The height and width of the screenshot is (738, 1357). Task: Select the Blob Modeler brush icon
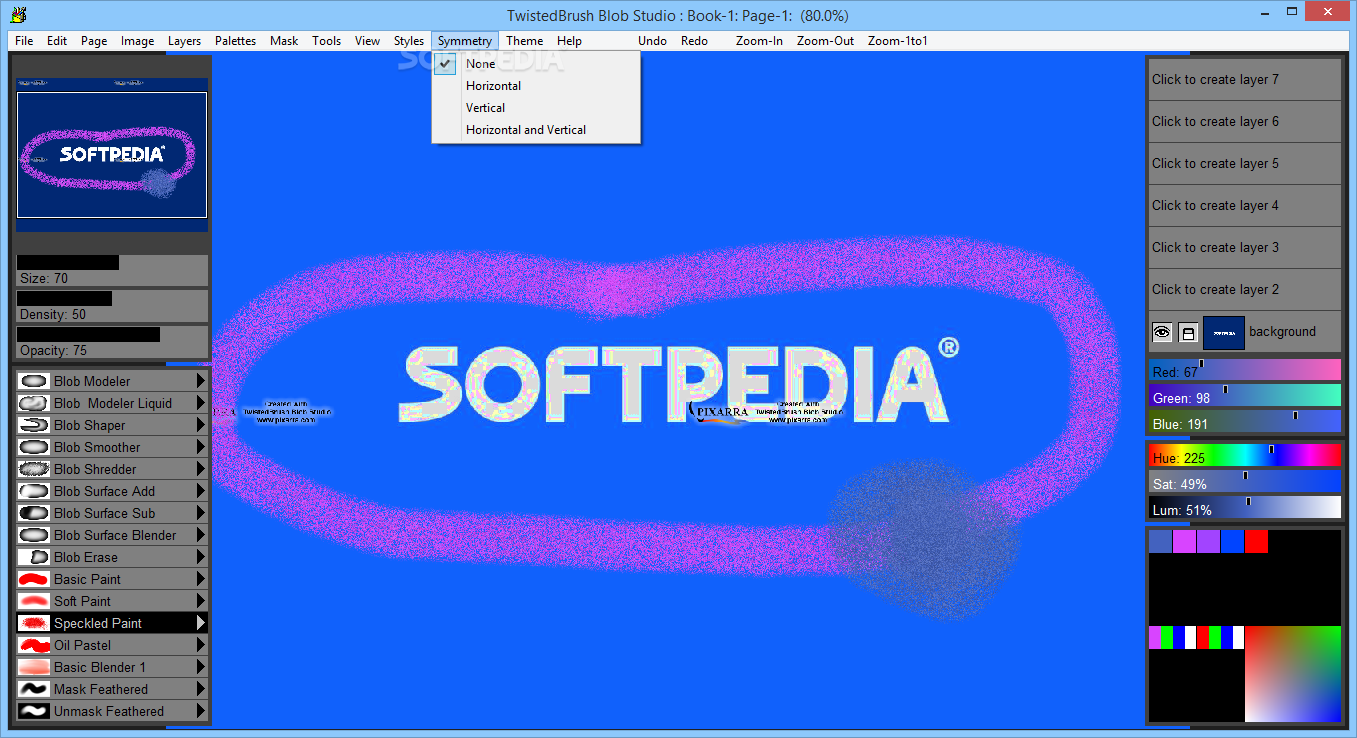coord(35,381)
